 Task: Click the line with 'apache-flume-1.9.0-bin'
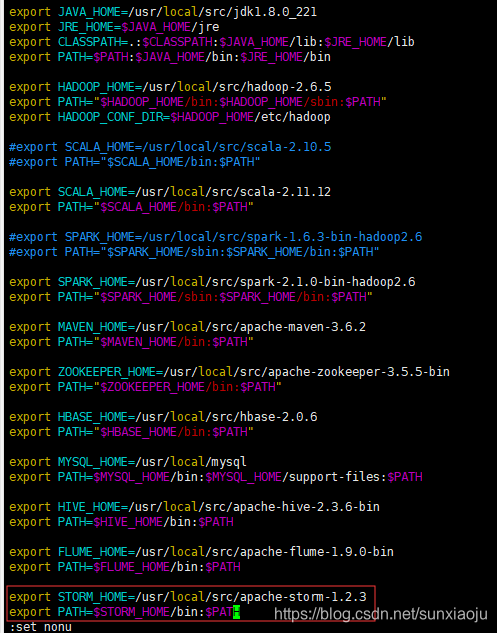(201, 552)
